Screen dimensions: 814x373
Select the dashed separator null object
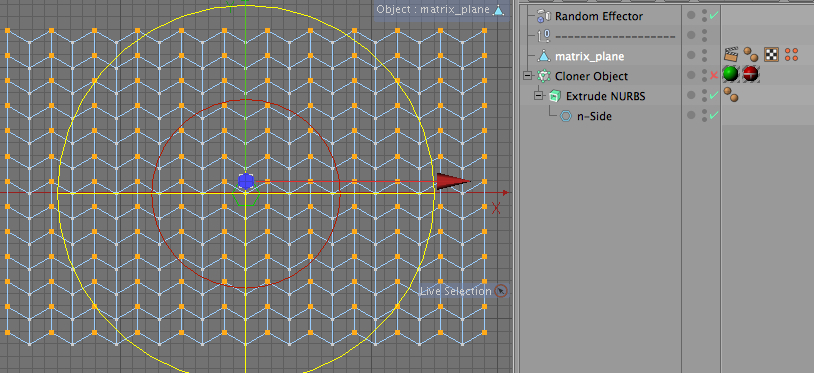click(615, 36)
